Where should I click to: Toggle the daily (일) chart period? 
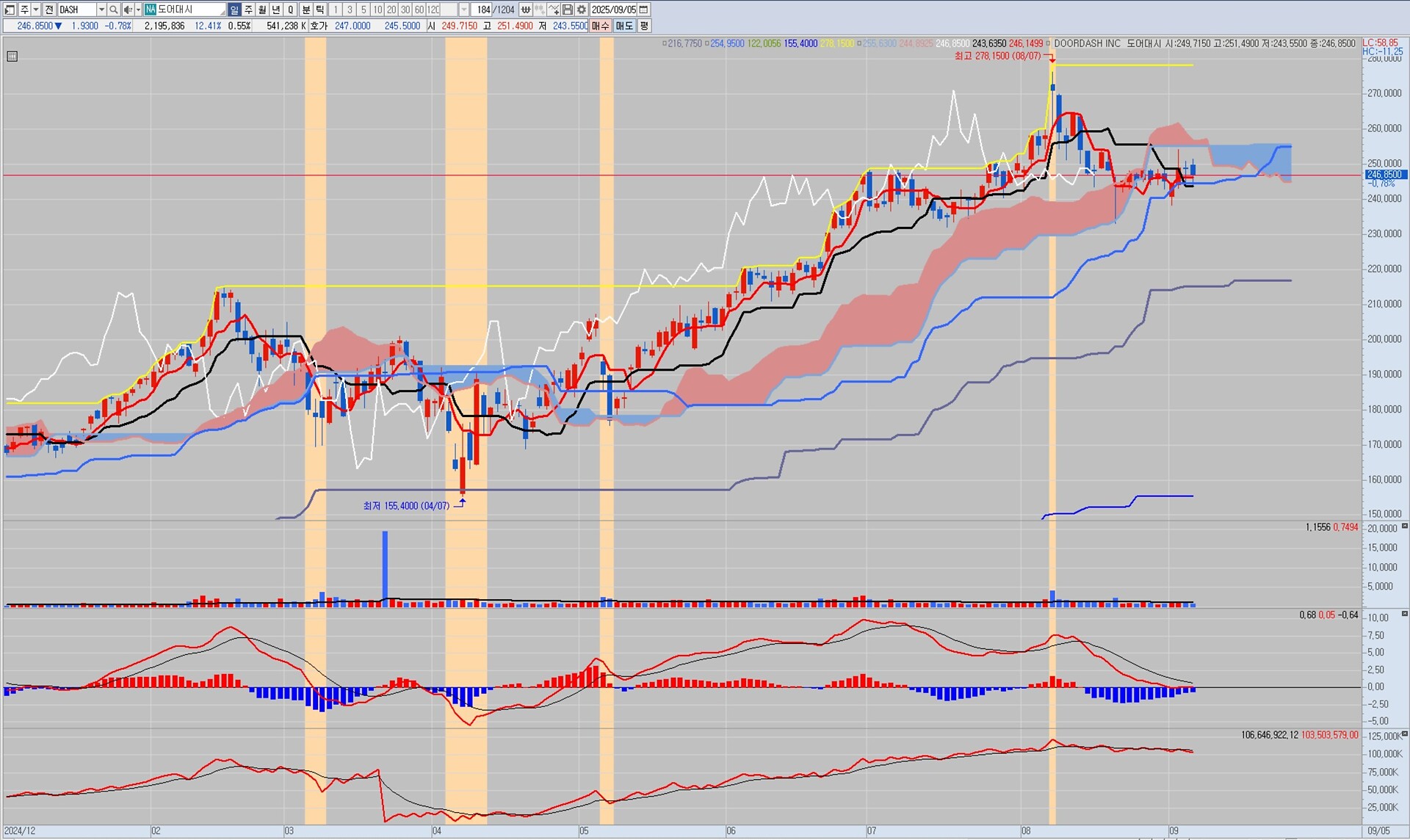click(x=234, y=10)
